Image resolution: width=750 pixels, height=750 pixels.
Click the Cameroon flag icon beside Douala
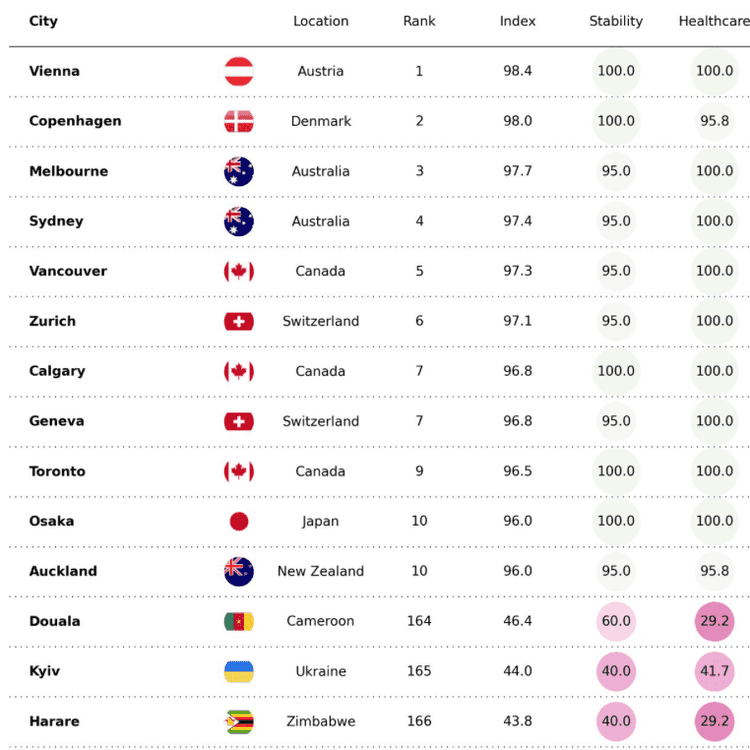pyautogui.click(x=239, y=621)
